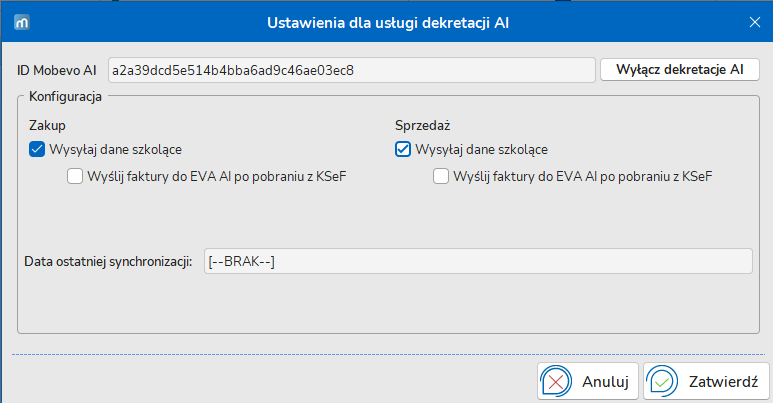Close the AI settings dialog window
This screenshot has width=773, height=403.
pyautogui.click(x=754, y=22)
